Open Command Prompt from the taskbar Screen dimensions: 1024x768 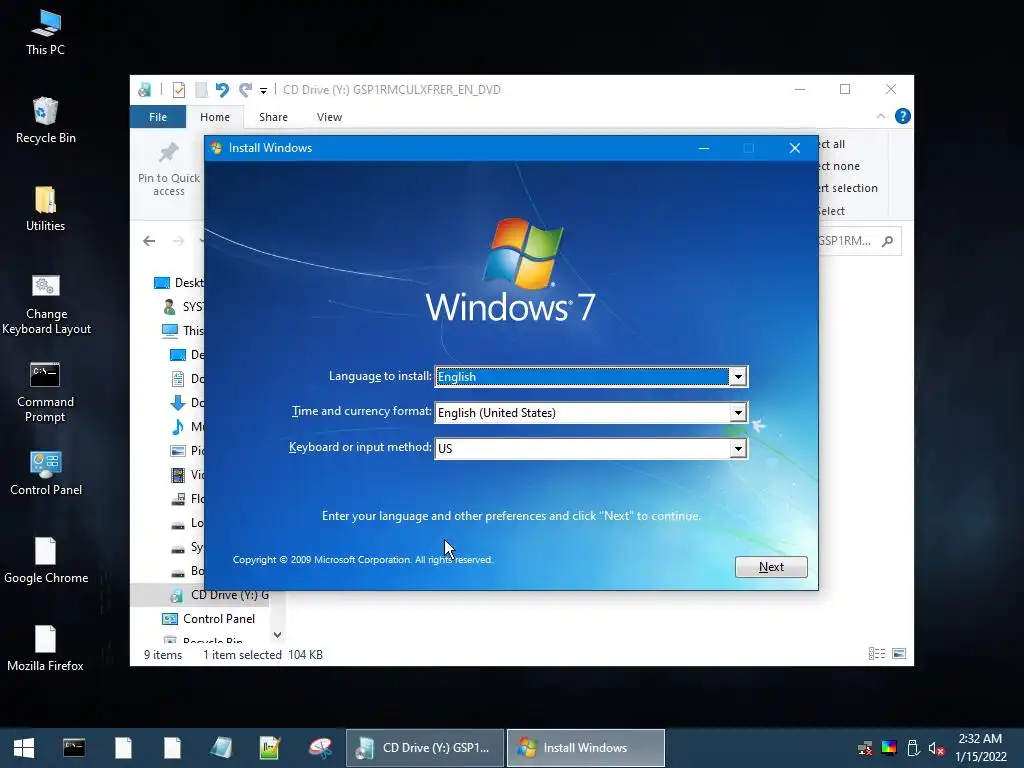[x=74, y=748]
